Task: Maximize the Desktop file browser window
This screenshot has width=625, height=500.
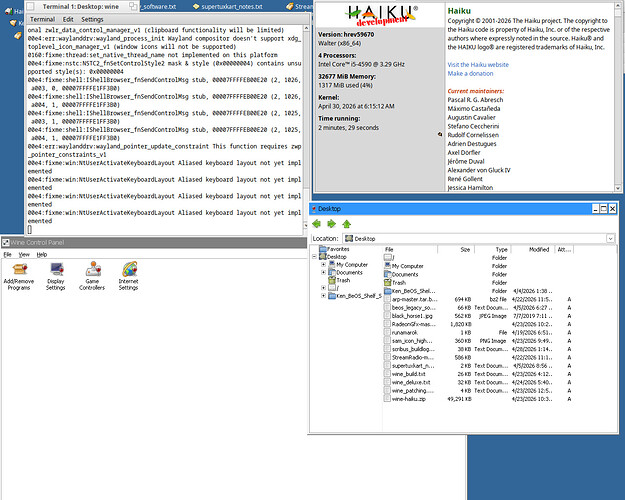Action: [604, 209]
